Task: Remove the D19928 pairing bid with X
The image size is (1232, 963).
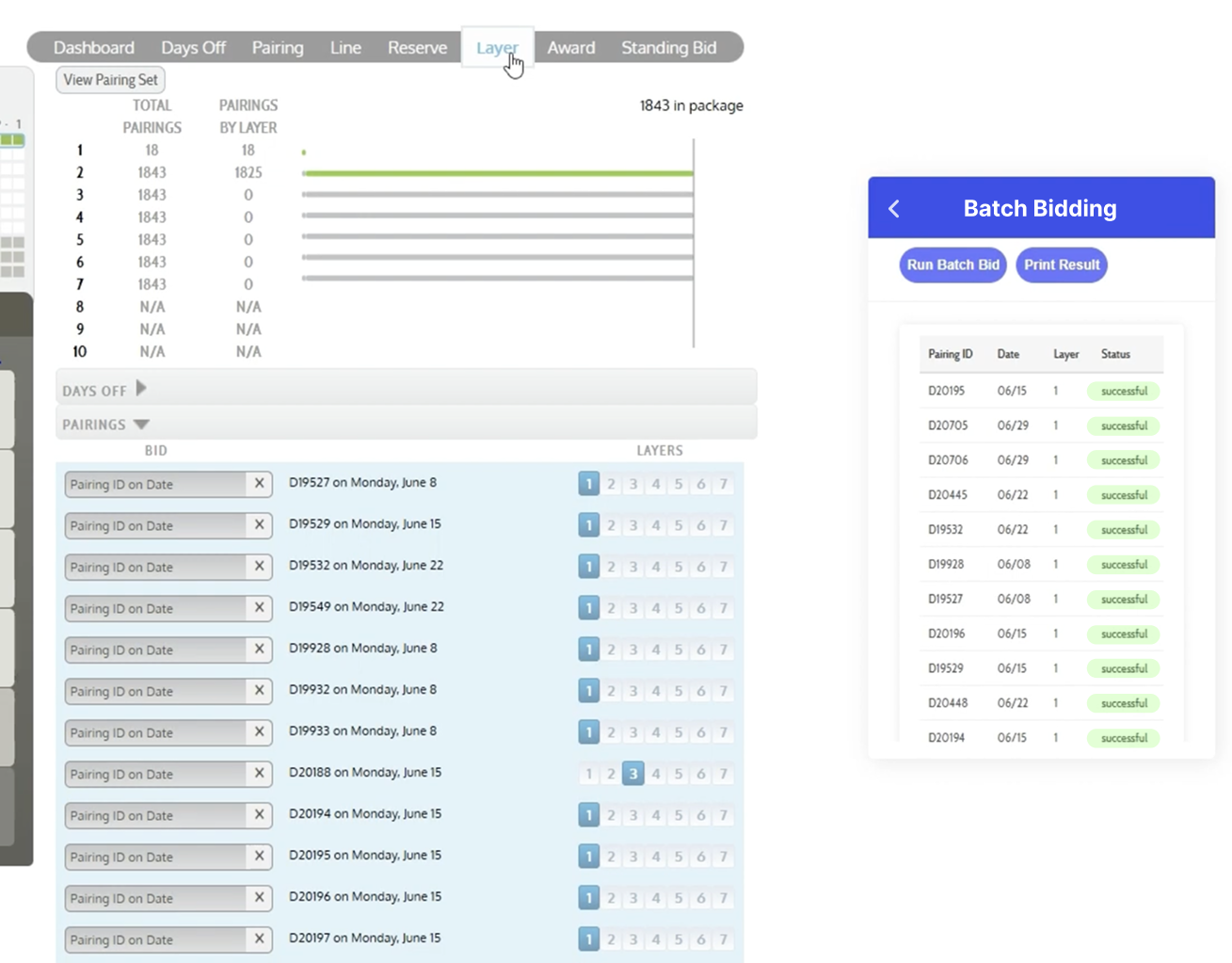Action: click(x=259, y=650)
